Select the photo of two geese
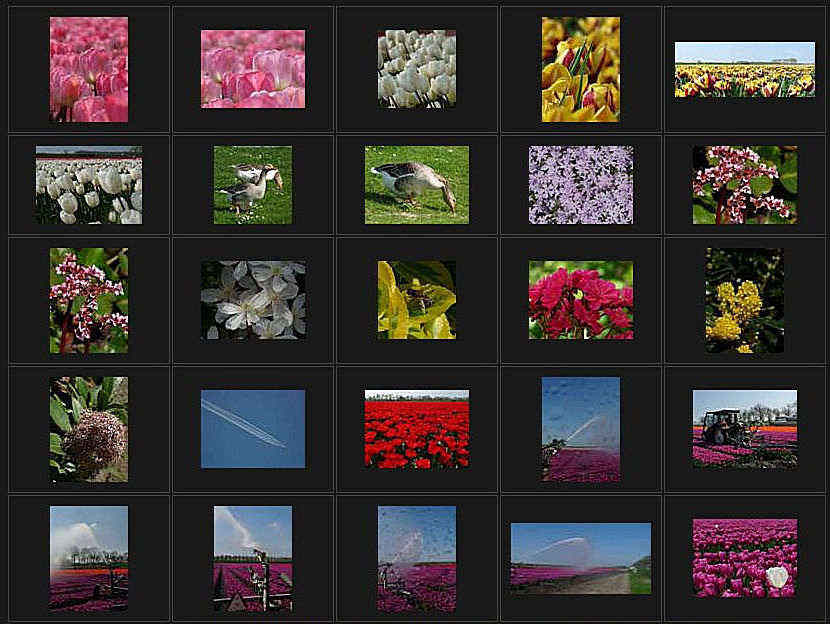 (253, 185)
